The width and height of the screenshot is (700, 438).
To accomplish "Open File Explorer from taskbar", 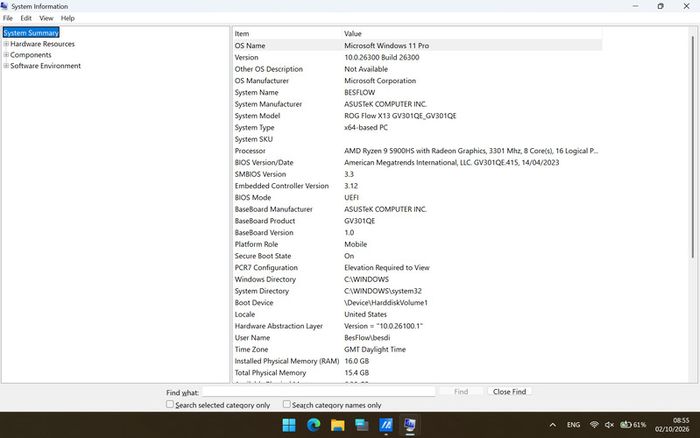I will point(338,425).
